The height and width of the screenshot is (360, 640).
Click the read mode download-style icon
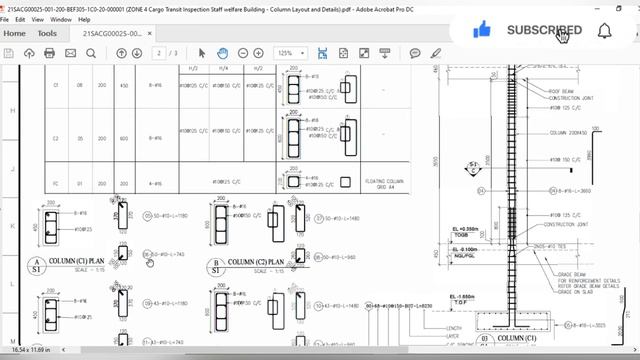pyautogui.click(x=384, y=53)
